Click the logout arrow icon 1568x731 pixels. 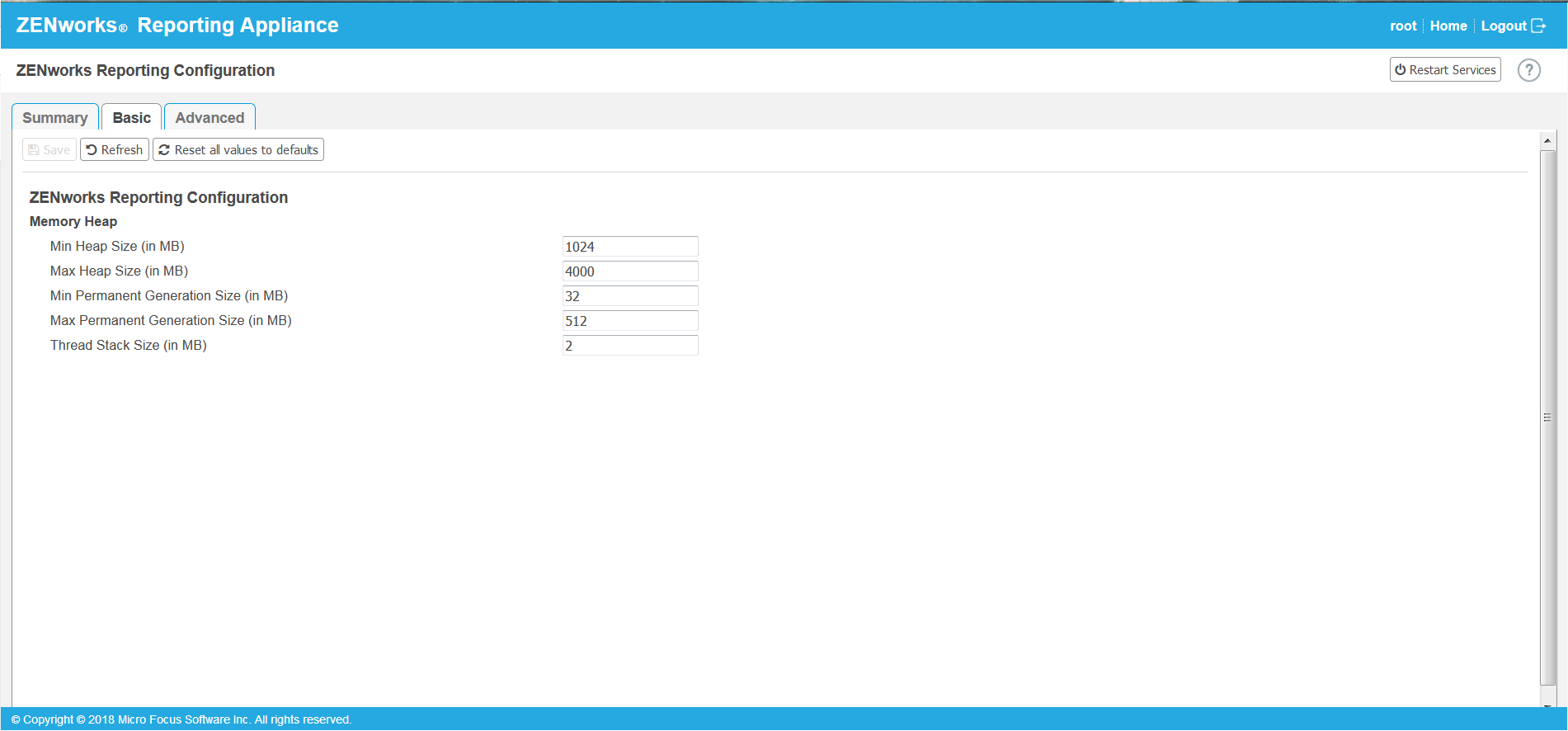pos(1538,26)
